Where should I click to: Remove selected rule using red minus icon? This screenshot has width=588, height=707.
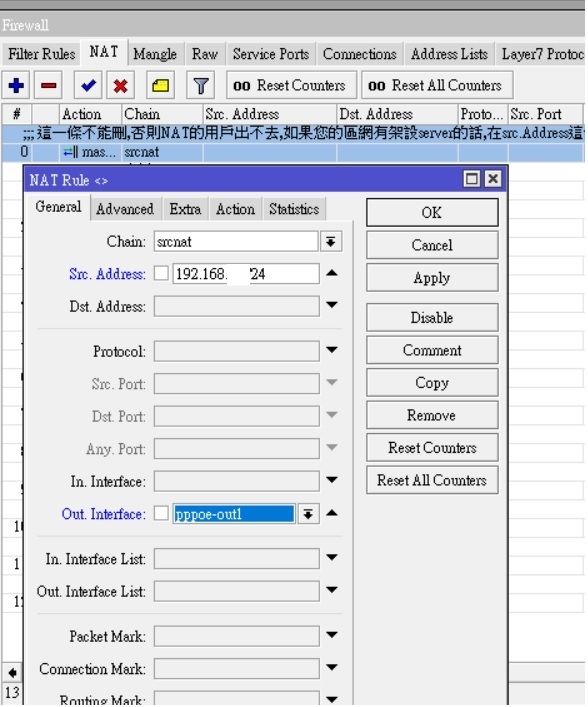(49, 85)
